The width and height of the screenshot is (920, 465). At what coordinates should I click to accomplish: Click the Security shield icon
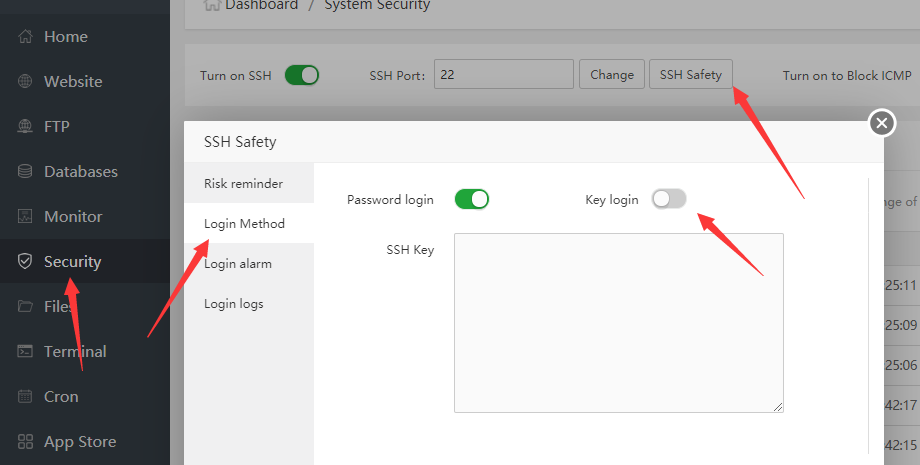point(25,262)
